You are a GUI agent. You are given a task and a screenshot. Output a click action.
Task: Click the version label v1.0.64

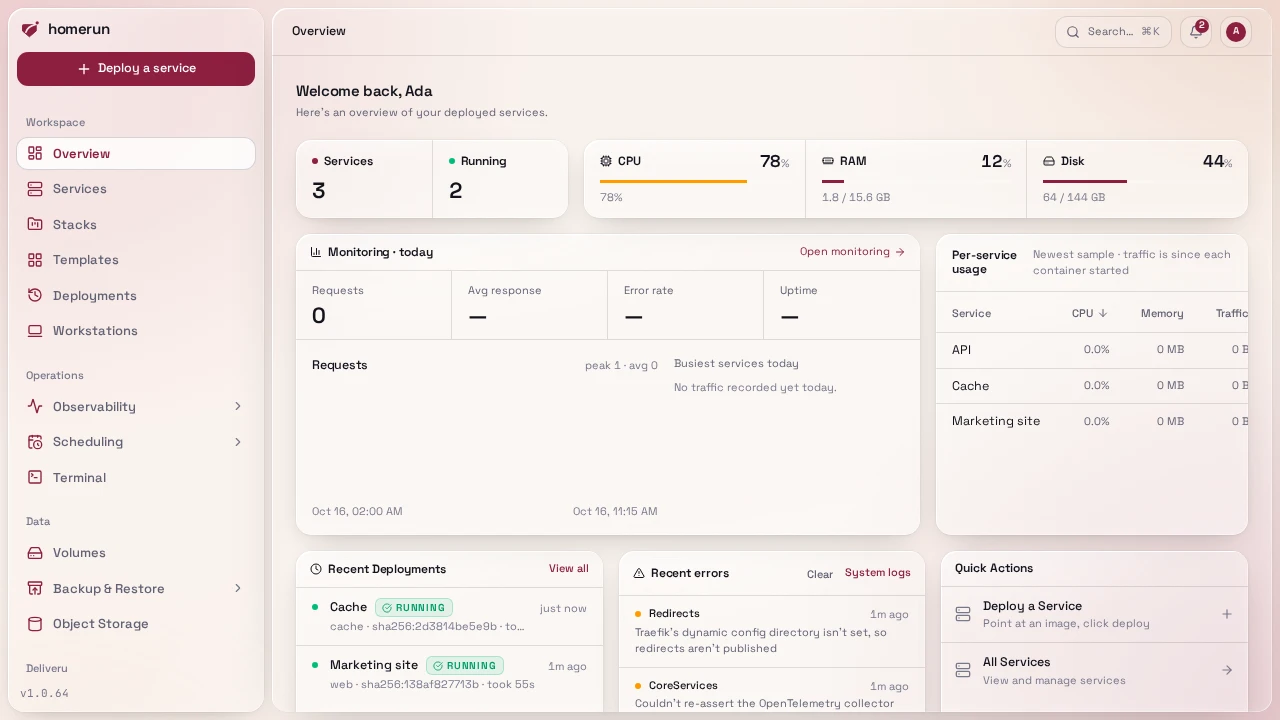pyautogui.click(x=44, y=693)
